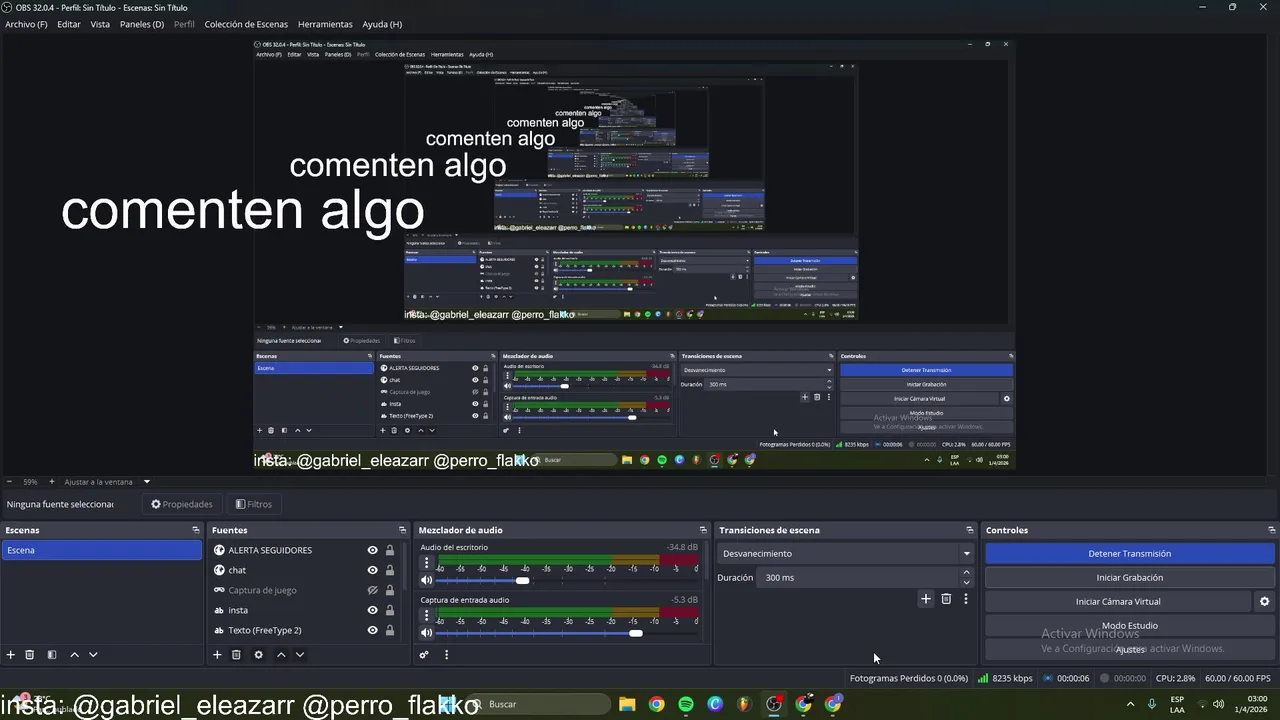Zoom in the preview with plus icon
Viewport: 1280px width, 720px height.
pyautogui.click(x=53, y=482)
